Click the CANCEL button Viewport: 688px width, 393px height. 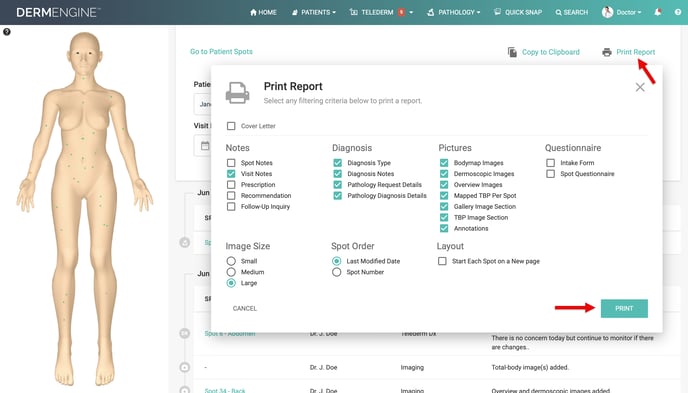click(245, 308)
